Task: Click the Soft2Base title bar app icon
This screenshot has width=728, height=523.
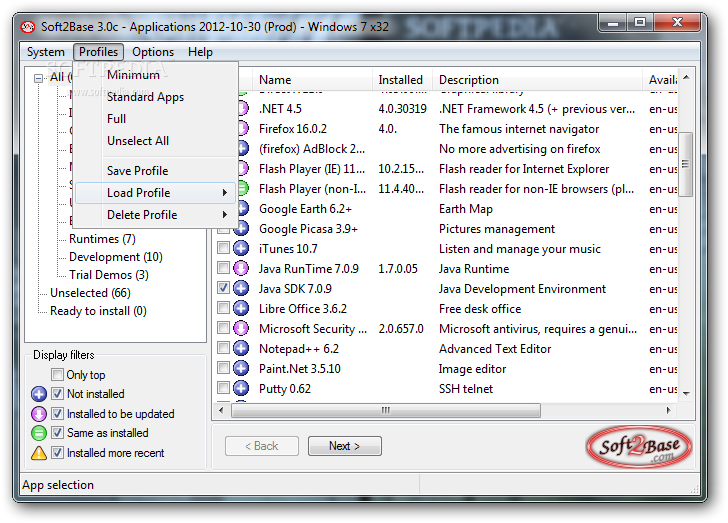Action: 28,27
